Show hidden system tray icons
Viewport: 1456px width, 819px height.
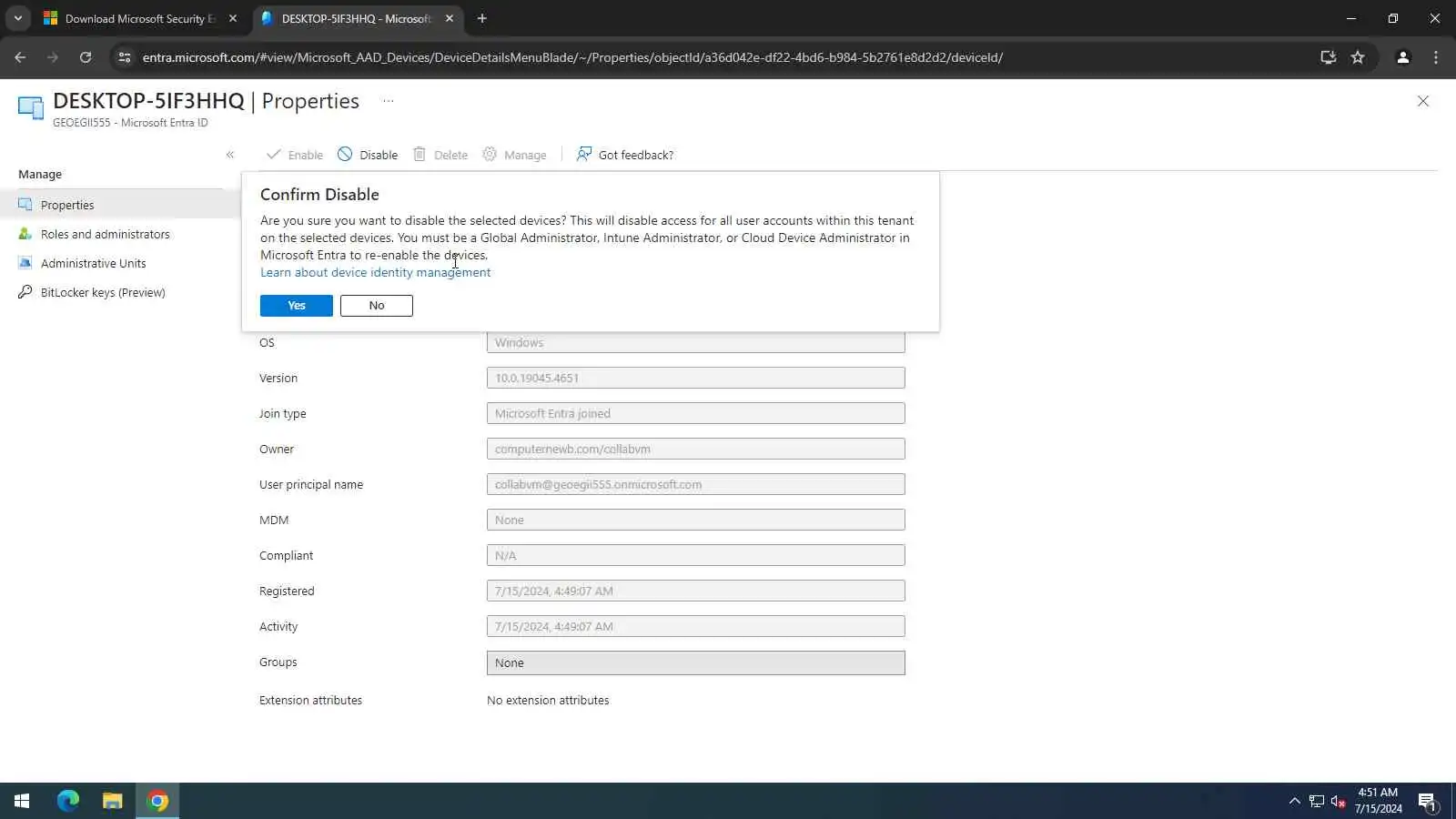coord(1294,801)
